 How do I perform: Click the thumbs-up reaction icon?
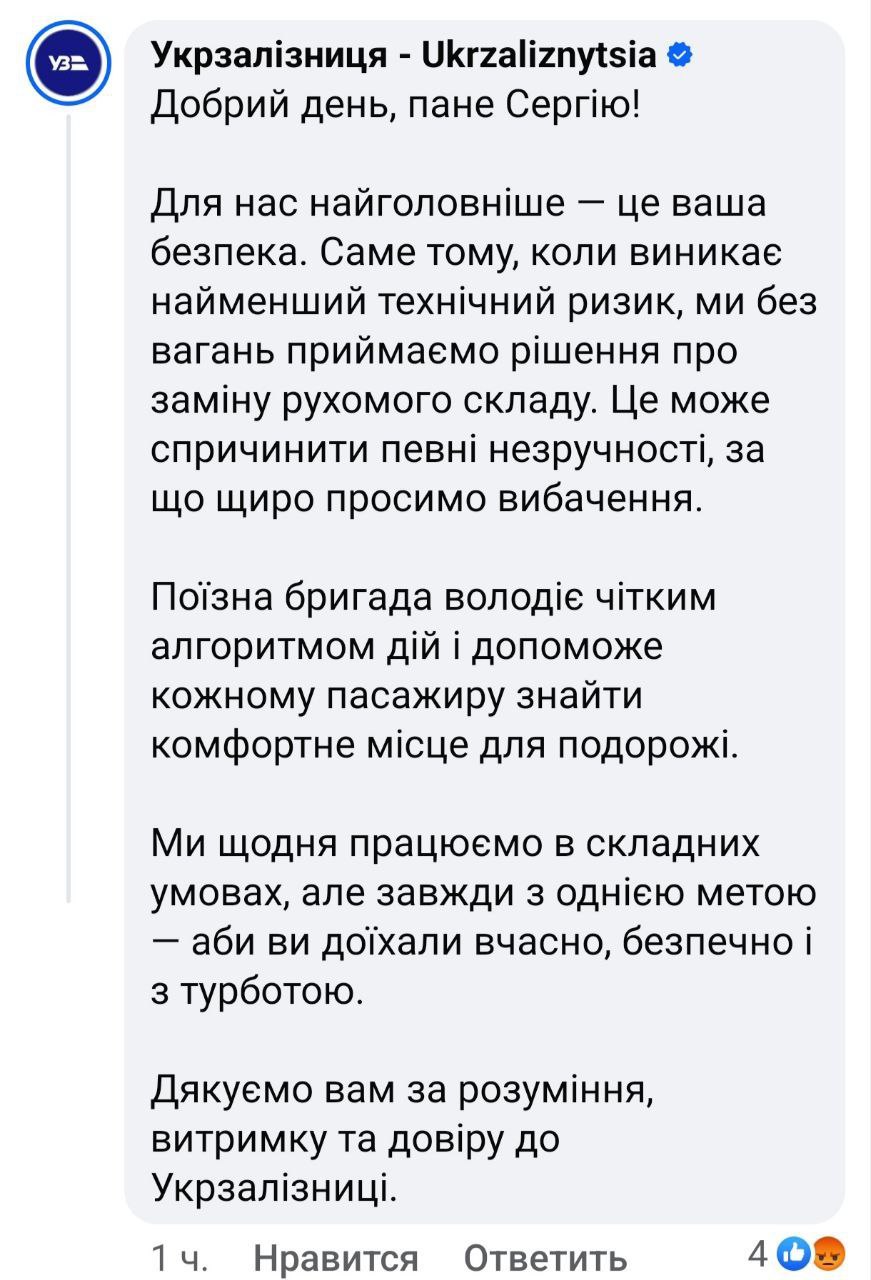[795, 1251]
